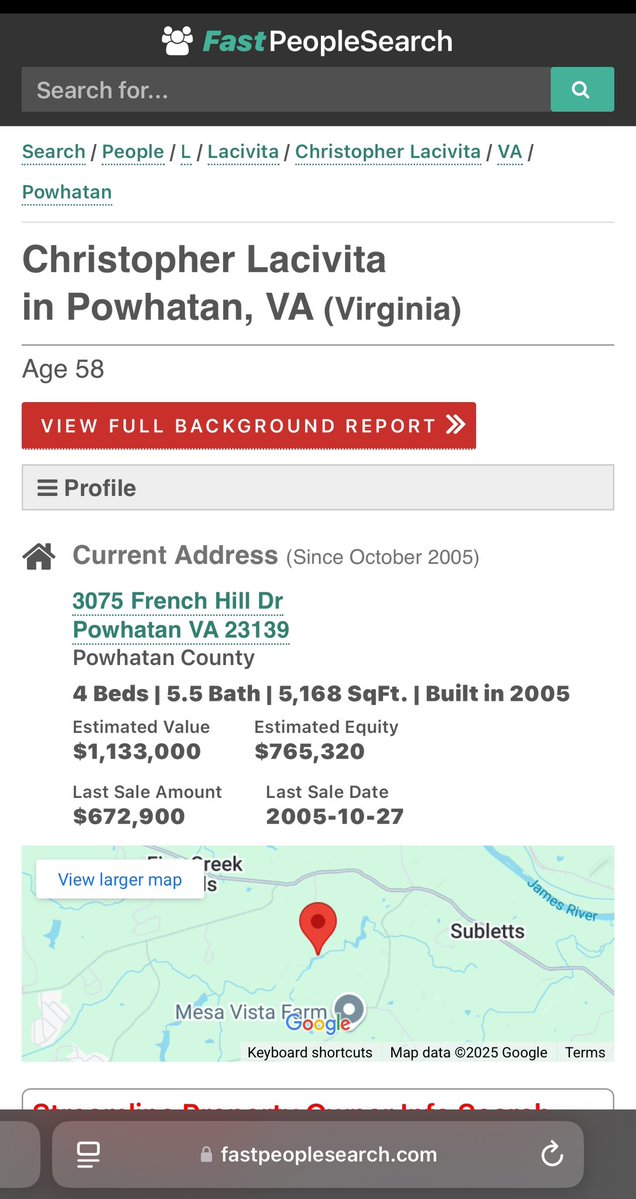Tap the browser reload icon
Screen dimensions: 636x1199
(552, 1155)
